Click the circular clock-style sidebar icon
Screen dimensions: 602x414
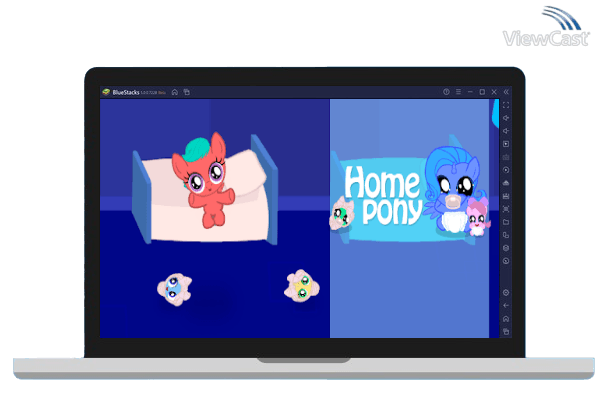tap(506, 261)
